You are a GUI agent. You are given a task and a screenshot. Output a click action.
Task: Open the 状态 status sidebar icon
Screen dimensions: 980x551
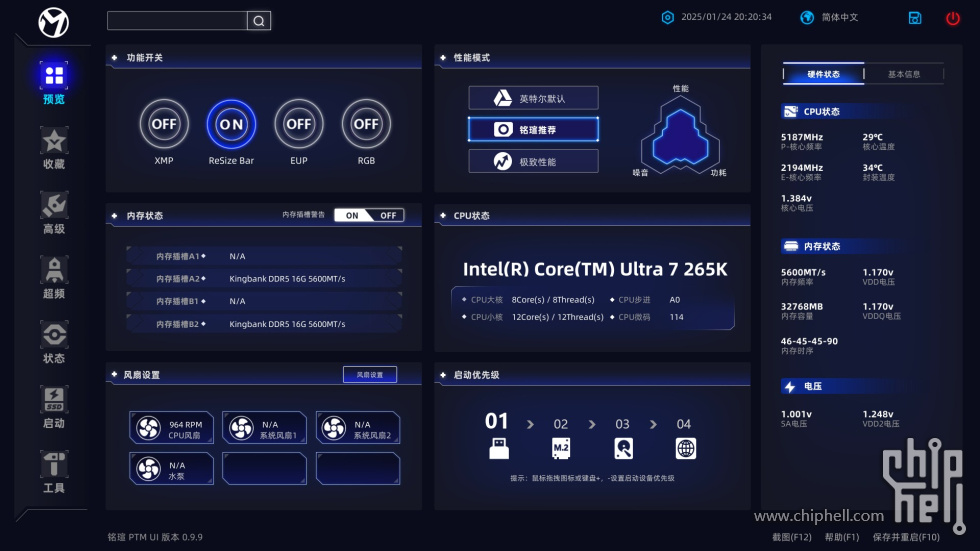tap(54, 335)
